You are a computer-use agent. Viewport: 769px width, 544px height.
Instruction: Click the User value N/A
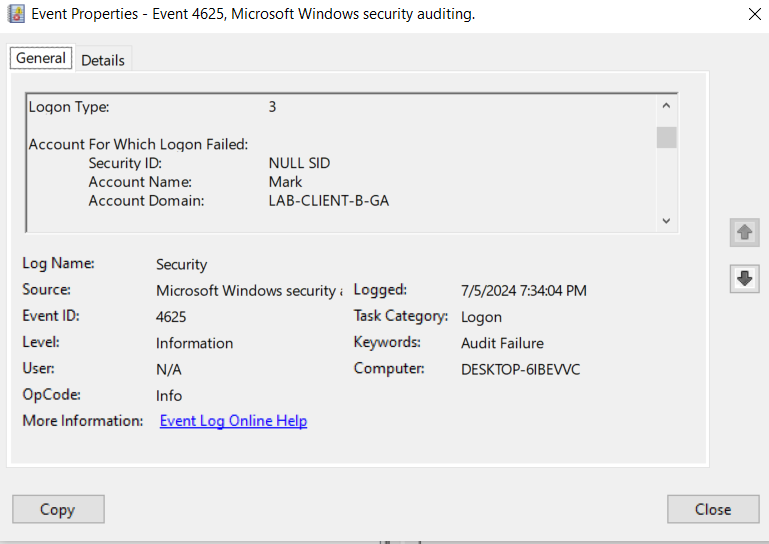(x=169, y=369)
